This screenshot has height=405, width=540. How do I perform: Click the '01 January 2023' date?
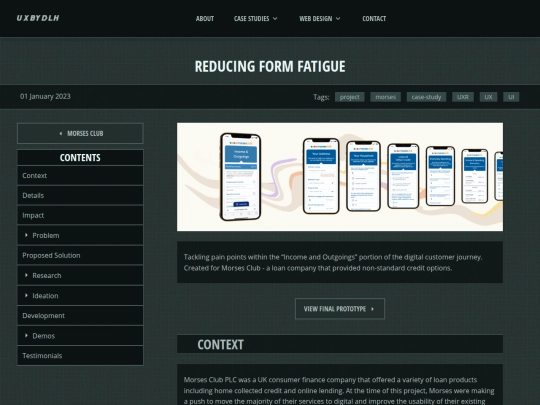click(45, 96)
